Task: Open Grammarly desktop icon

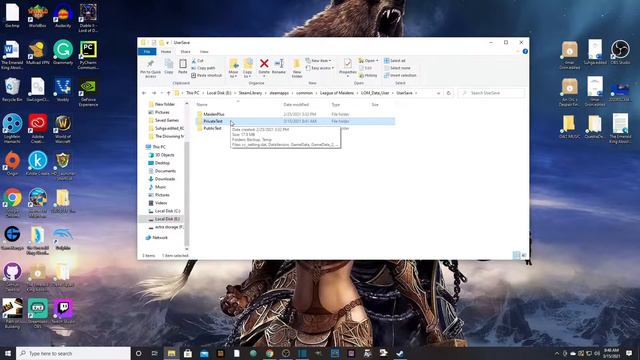Action: (x=63, y=53)
